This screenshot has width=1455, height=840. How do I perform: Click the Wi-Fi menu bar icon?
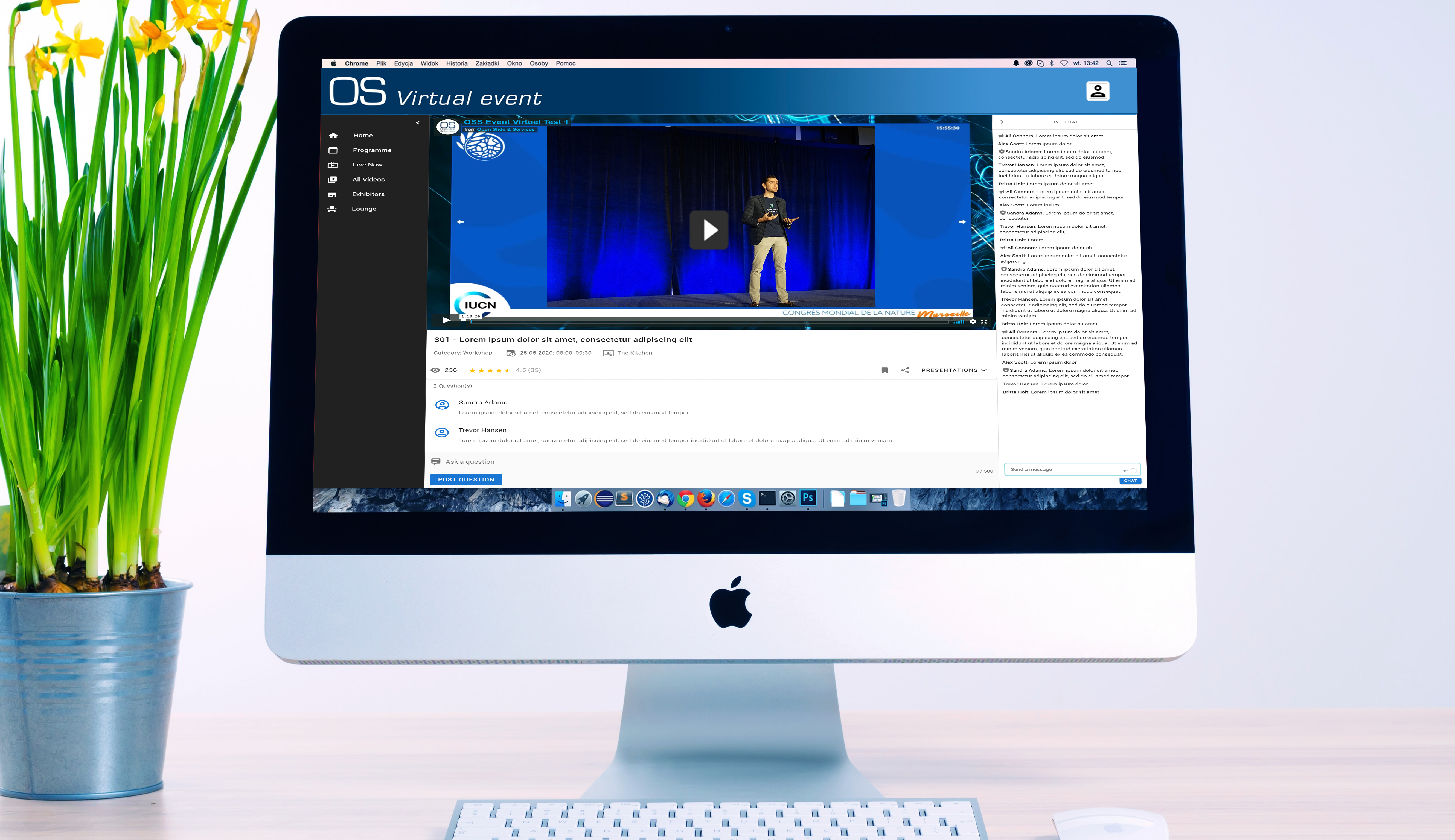[x=1064, y=63]
